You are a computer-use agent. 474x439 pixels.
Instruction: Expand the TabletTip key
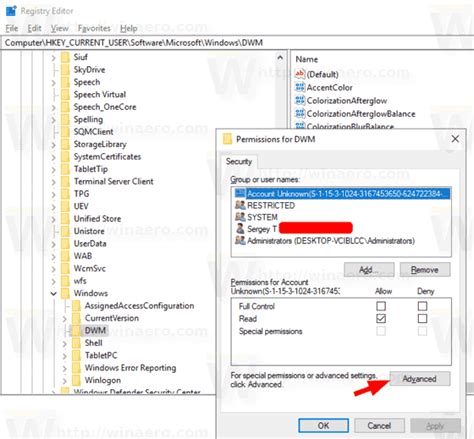click(x=53, y=169)
